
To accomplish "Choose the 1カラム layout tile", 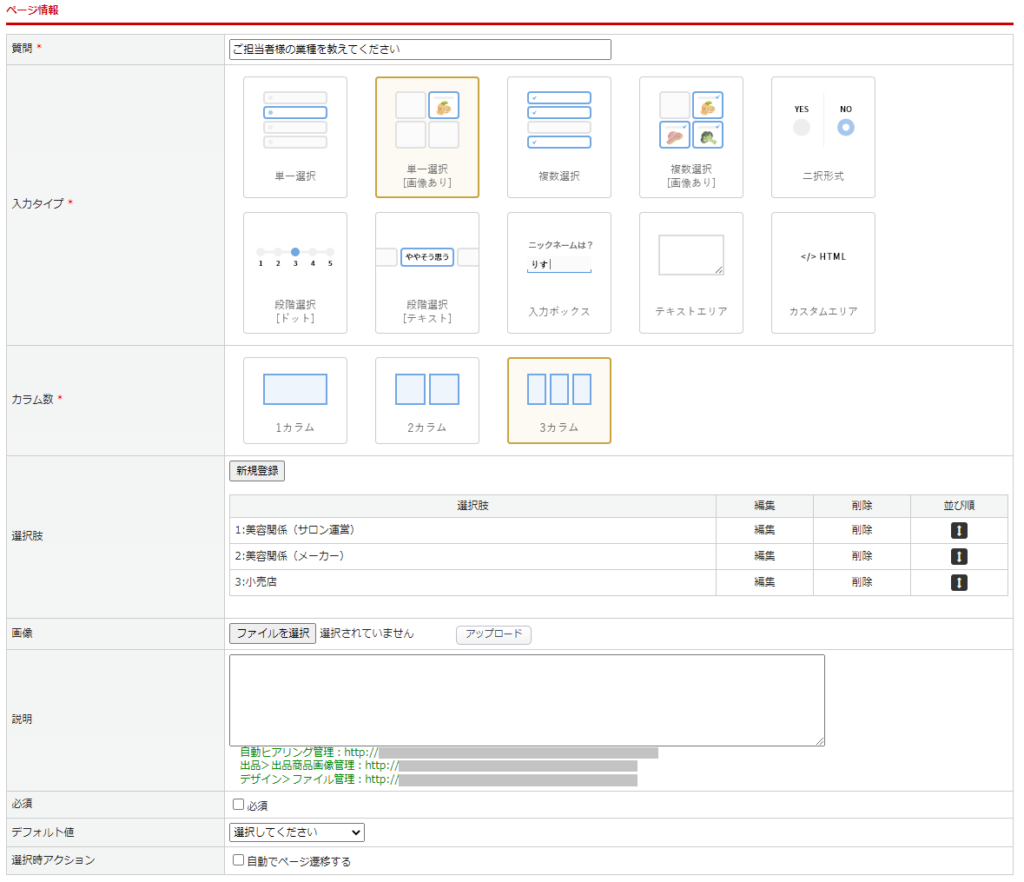I will coord(295,400).
